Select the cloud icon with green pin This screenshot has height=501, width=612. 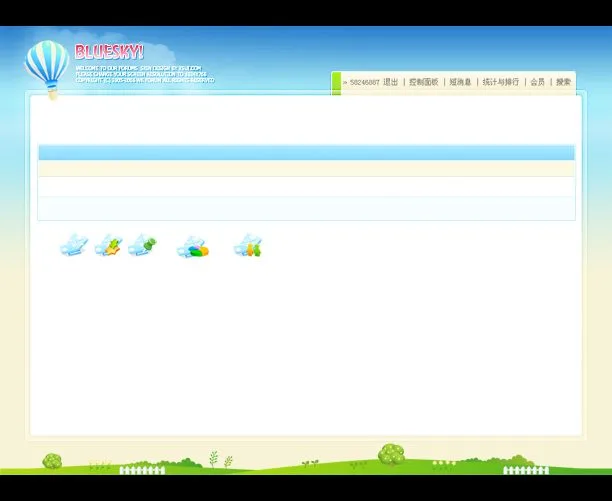[142, 245]
